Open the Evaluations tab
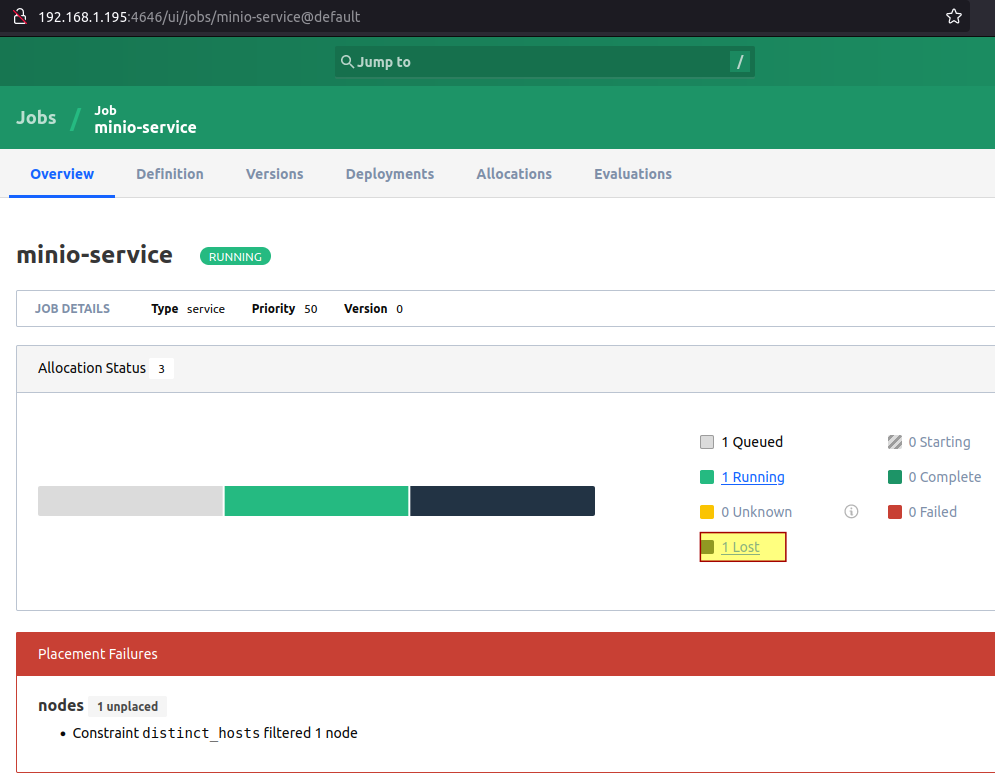This screenshot has height=783, width=995. pos(633,174)
